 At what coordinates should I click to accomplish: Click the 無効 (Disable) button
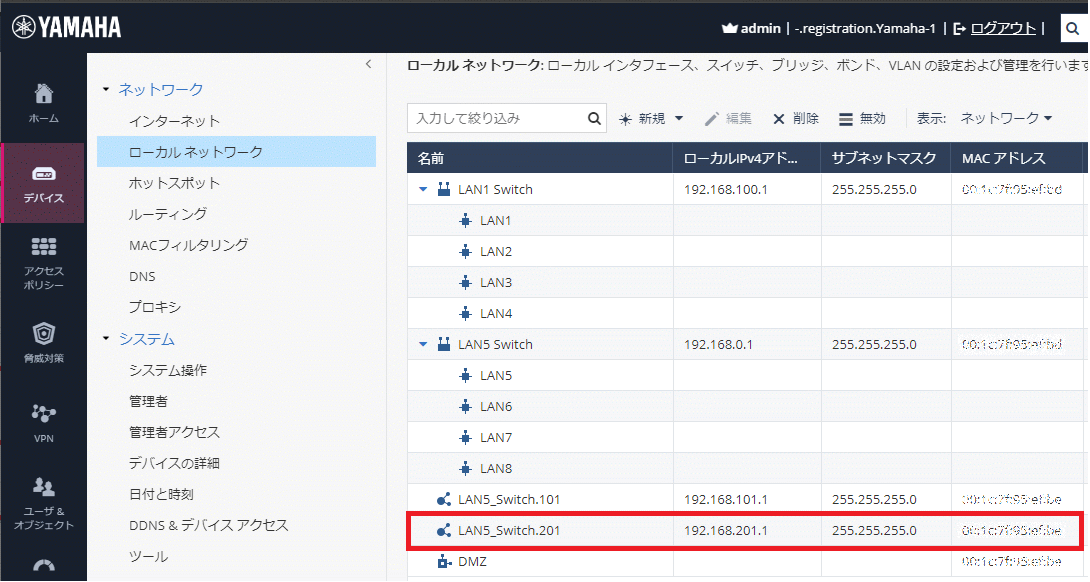point(862,118)
